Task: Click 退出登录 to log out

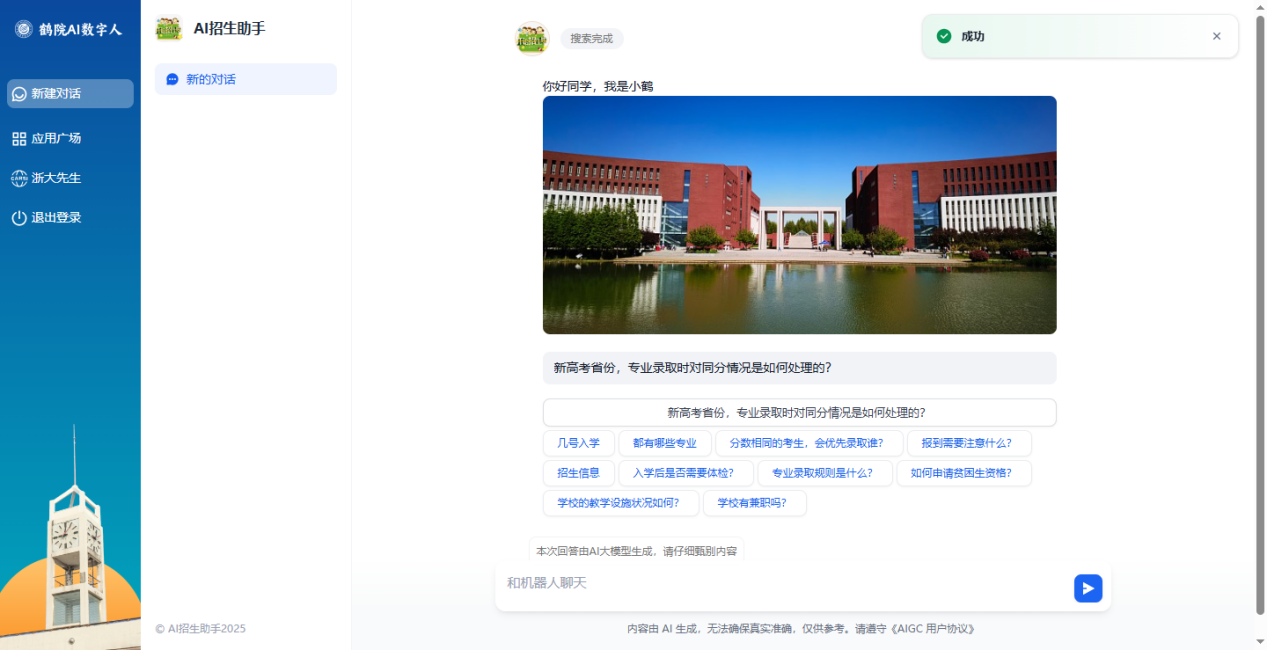Action: click(x=56, y=218)
